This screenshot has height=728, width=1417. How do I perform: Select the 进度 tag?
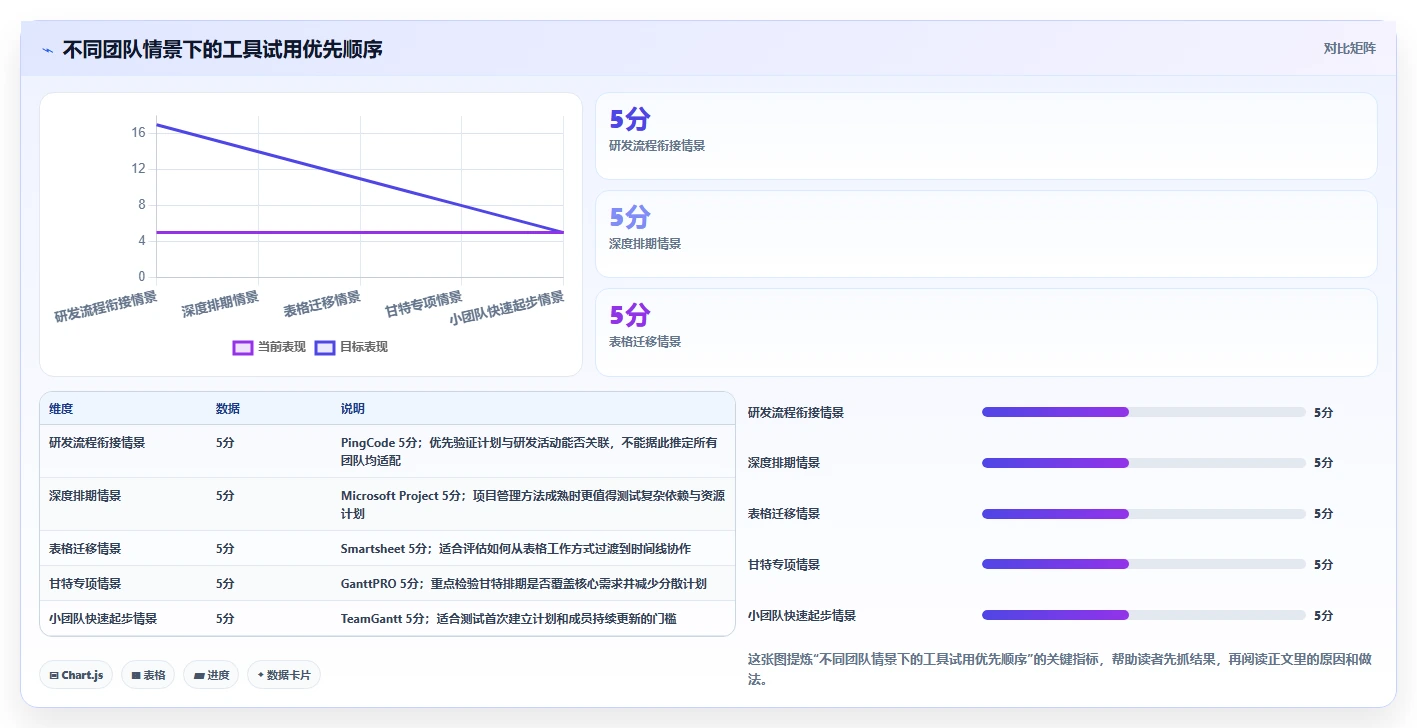click(x=211, y=675)
